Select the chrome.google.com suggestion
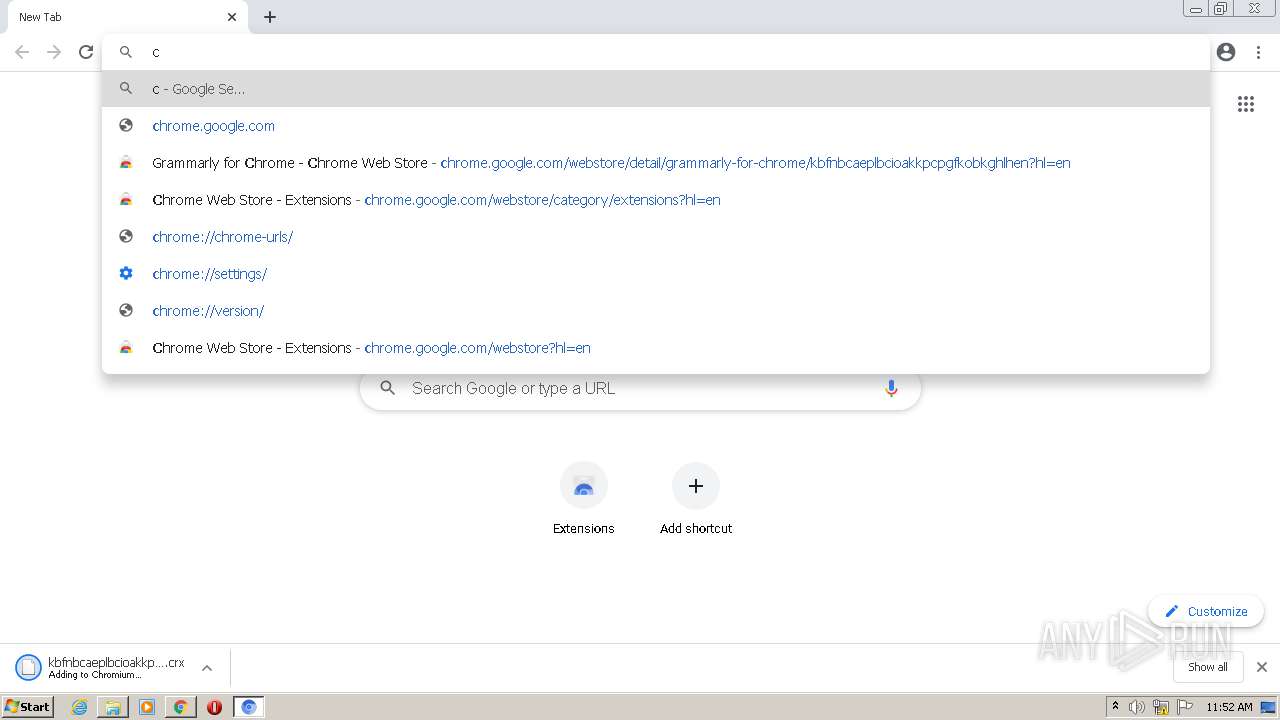The height and width of the screenshot is (720, 1280). coord(656,126)
